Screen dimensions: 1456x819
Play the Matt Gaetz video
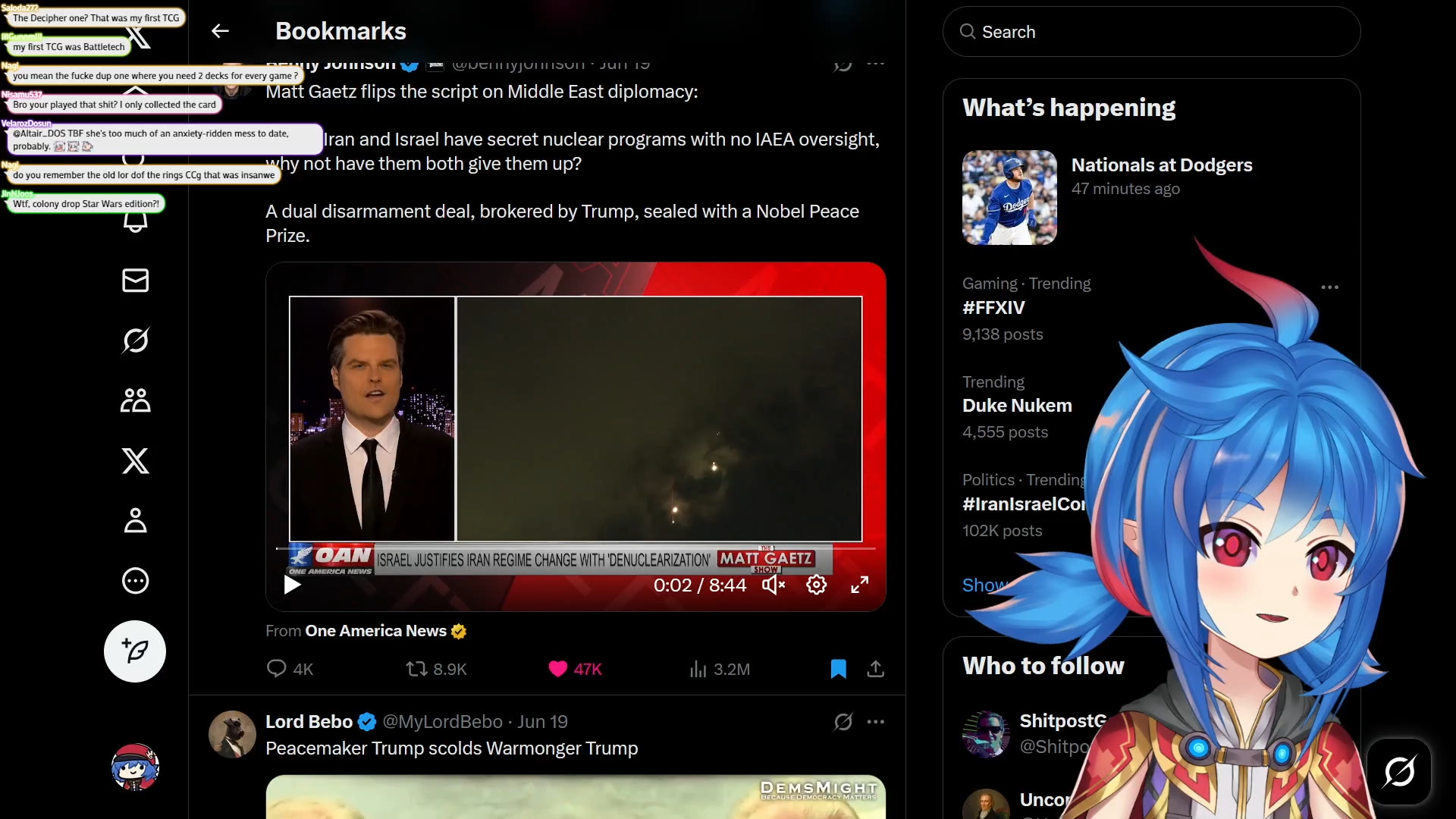pos(292,585)
